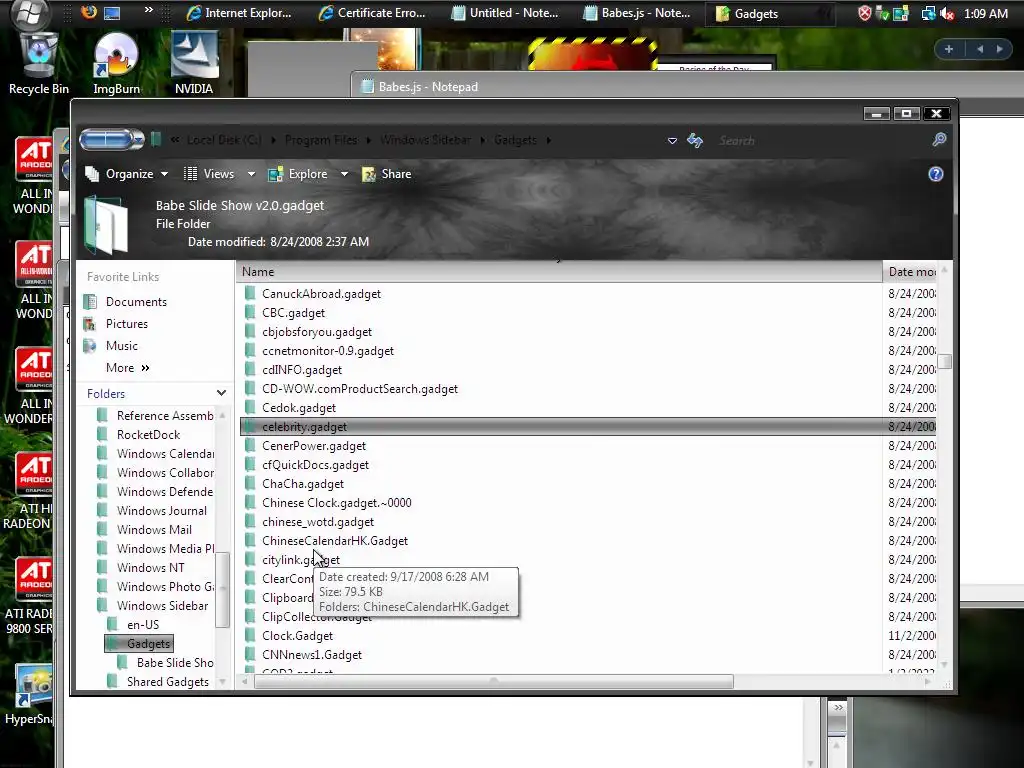
Task: Click the sidebar next gadgets arrow
Action: pyautogui.click(x=1000, y=49)
